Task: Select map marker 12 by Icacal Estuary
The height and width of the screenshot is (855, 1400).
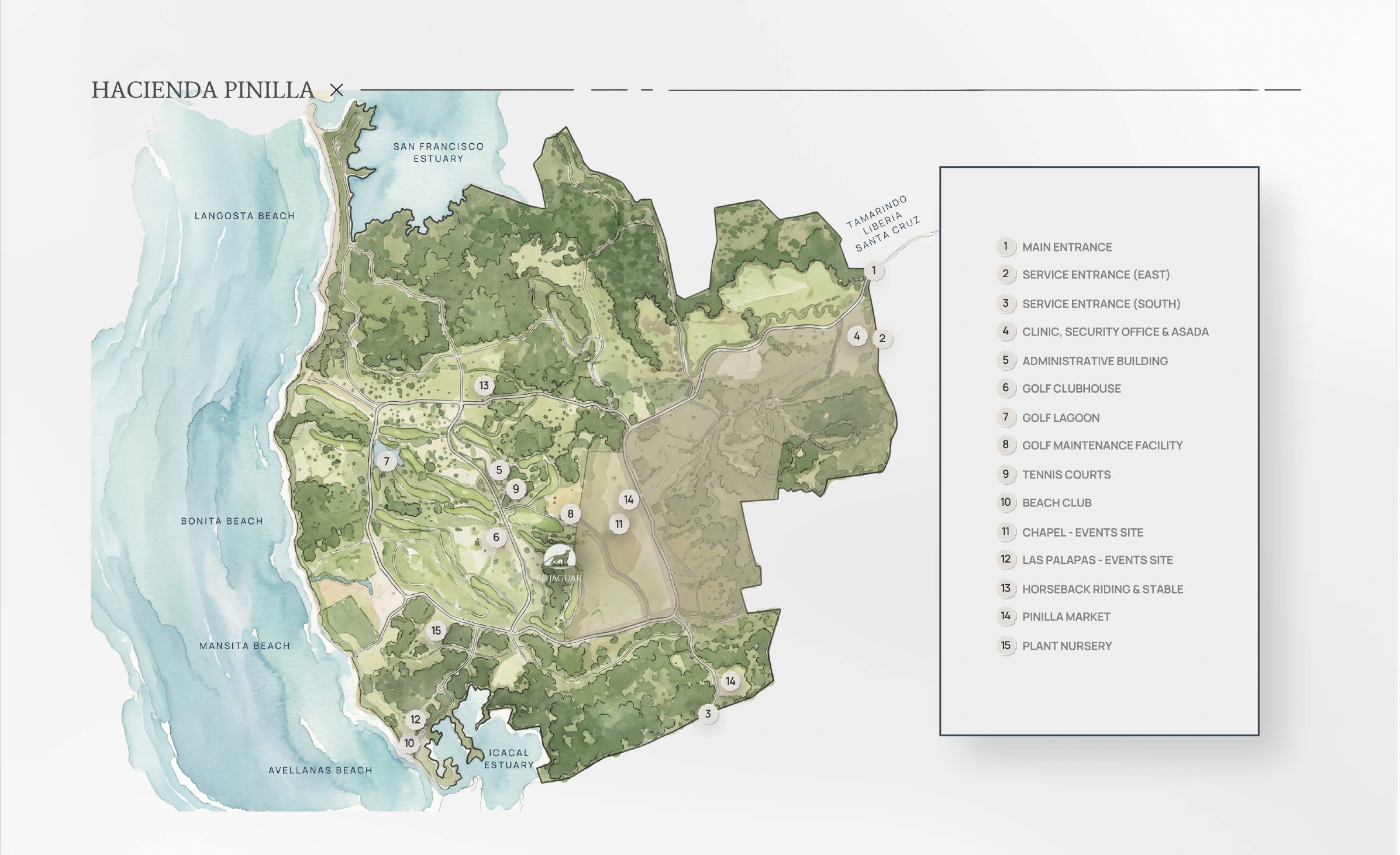Action: point(416,720)
